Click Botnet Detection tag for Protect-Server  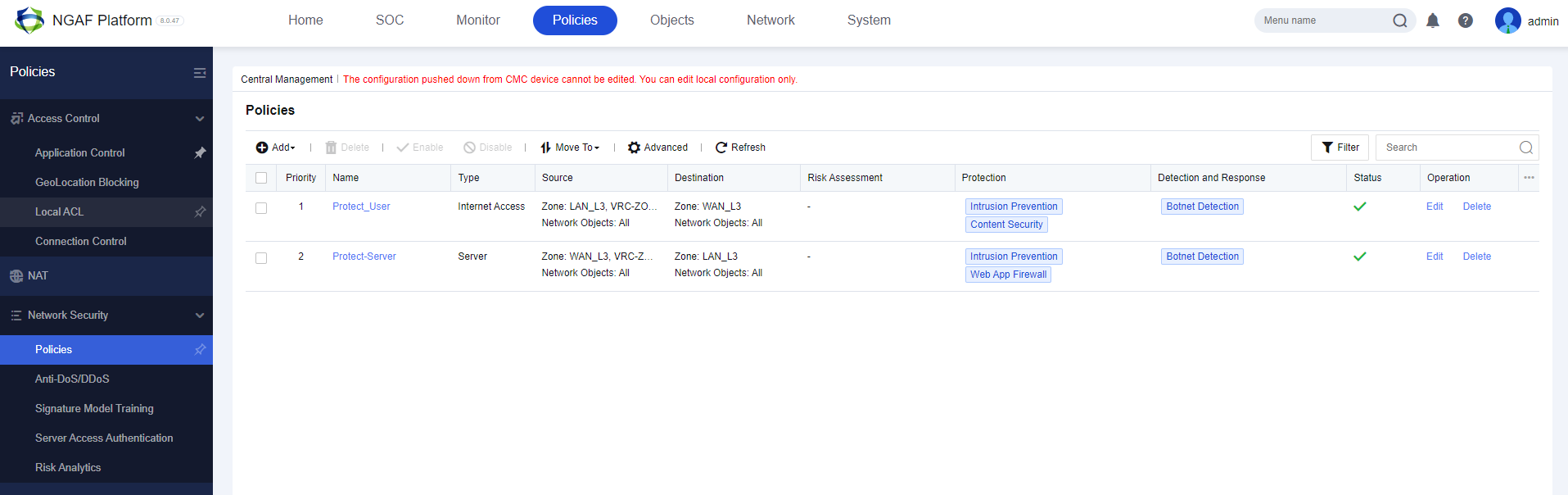[x=1202, y=257]
